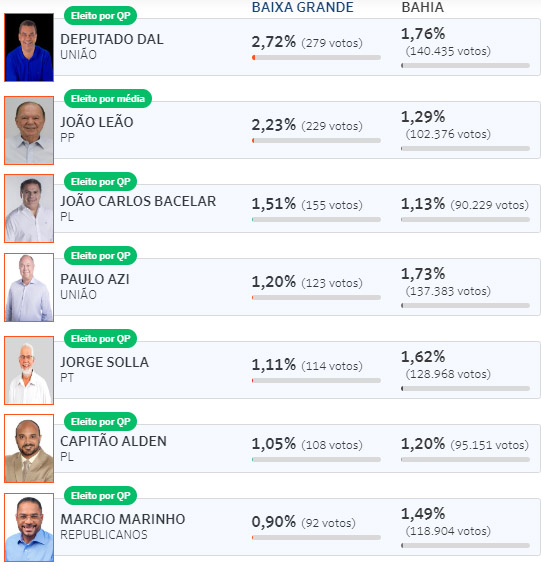Viewport: 541px width, 569px height.
Task: Open Jorge Solla's candidate photo
Action: click(29, 370)
